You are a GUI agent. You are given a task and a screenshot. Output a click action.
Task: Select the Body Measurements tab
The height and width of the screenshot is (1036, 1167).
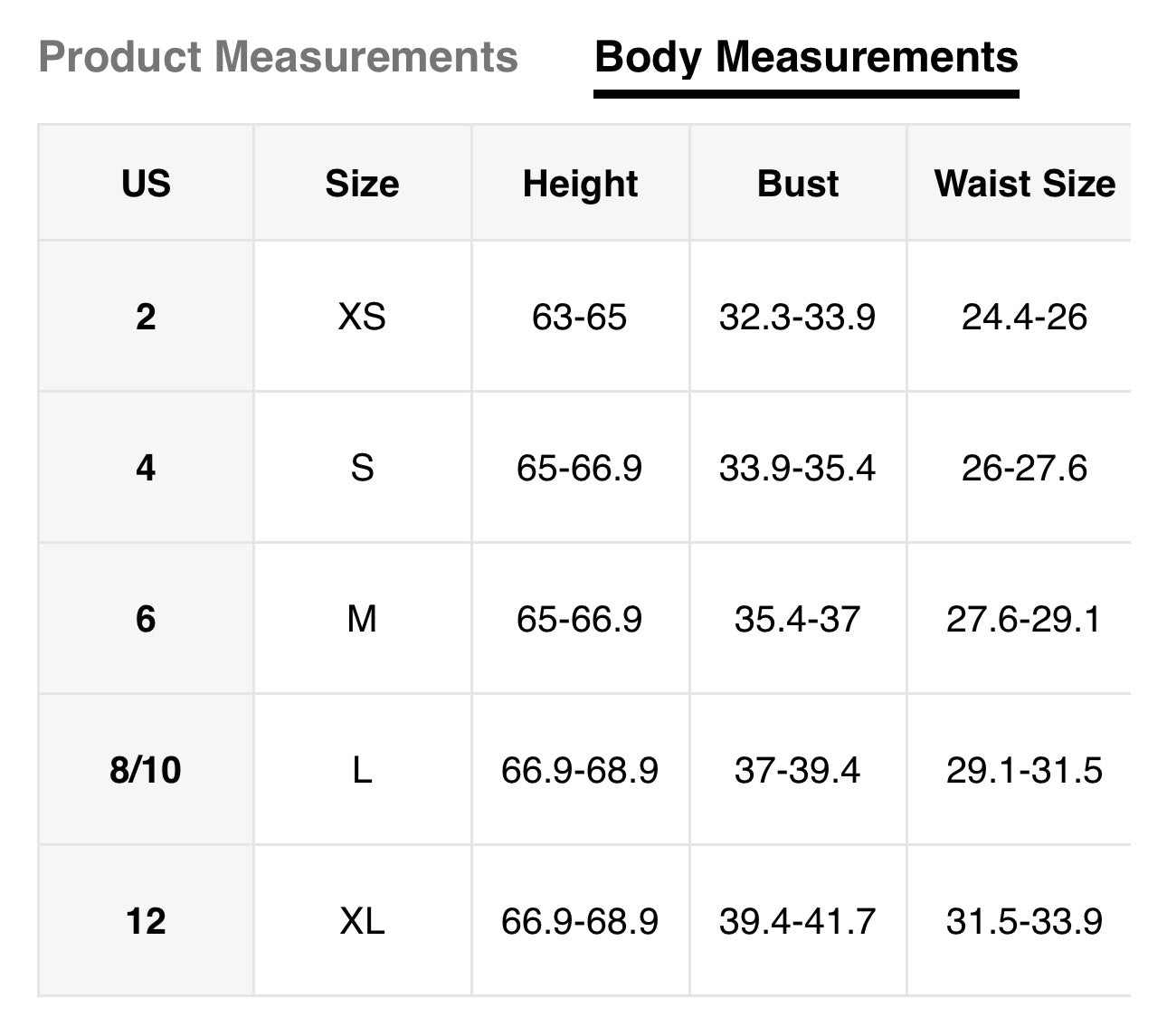click(806, 57)
